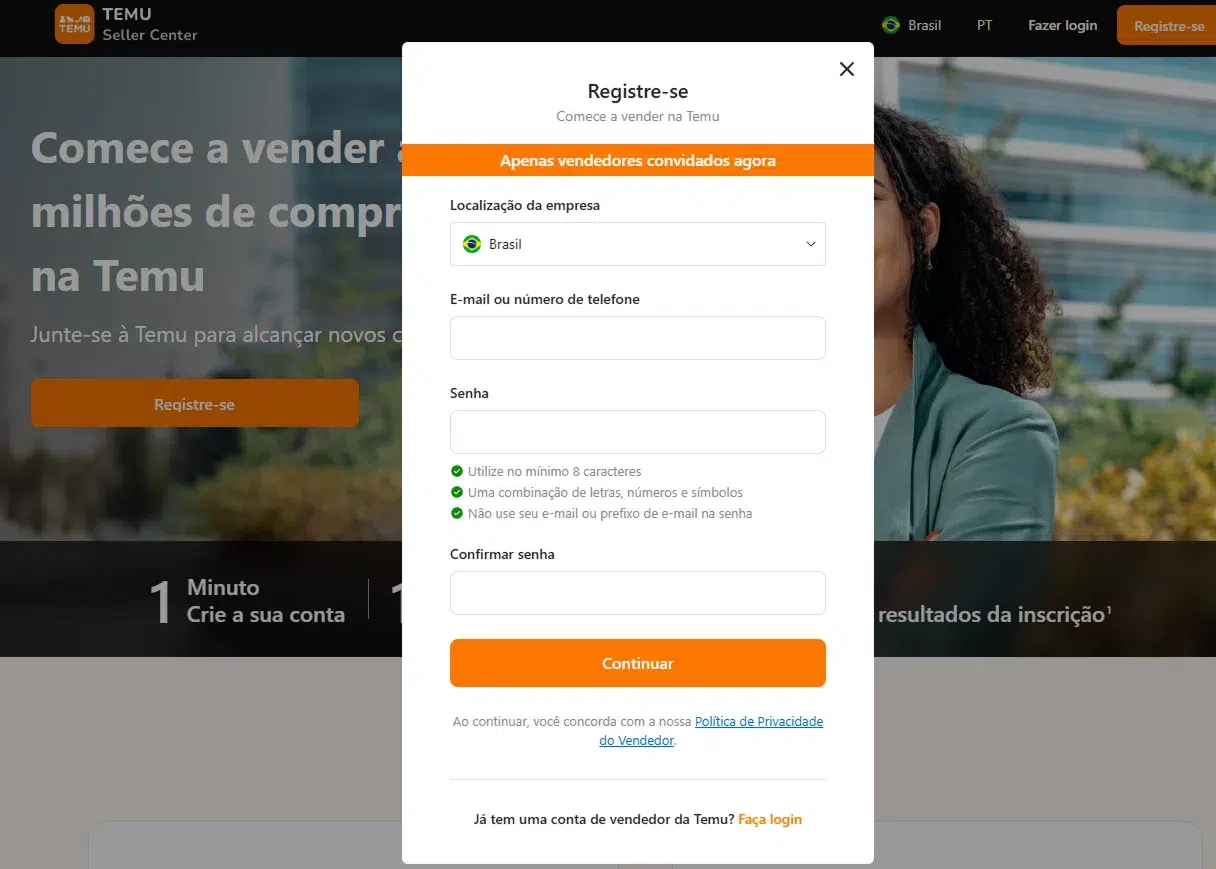The height and width of the screenshot is (869, 1216).
Task: Click the green check beside letters, numbers, symbols rule
Action: tap(457, 492)
